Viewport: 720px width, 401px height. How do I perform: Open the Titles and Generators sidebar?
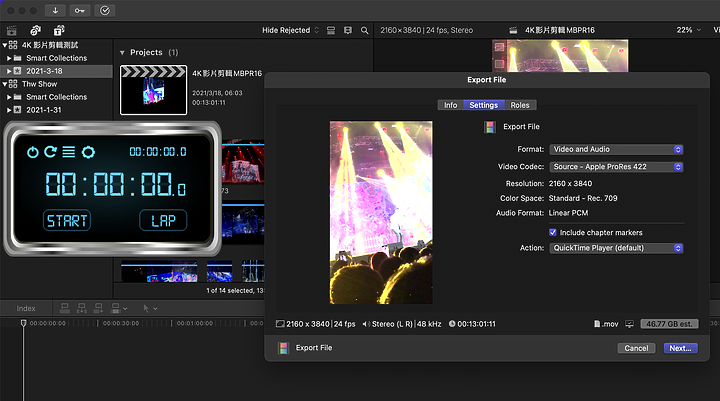59,30
